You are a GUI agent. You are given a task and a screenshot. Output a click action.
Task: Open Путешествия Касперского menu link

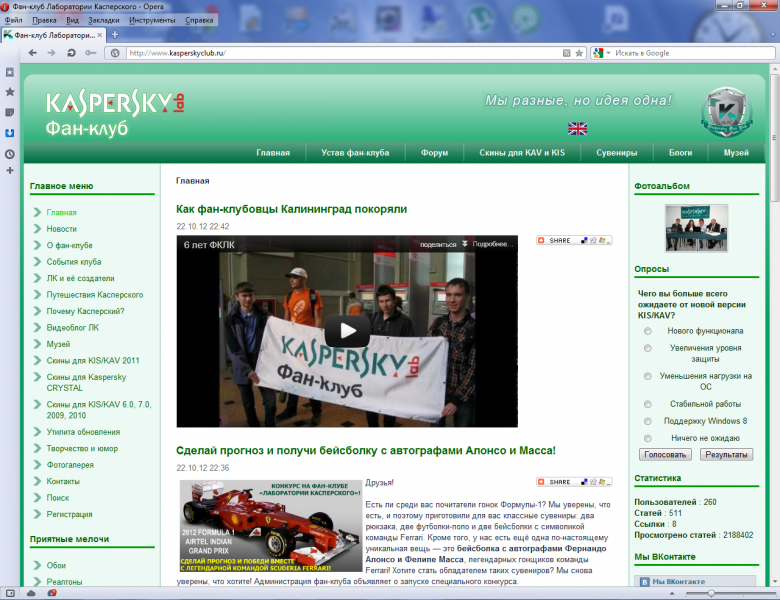point(95,295)
